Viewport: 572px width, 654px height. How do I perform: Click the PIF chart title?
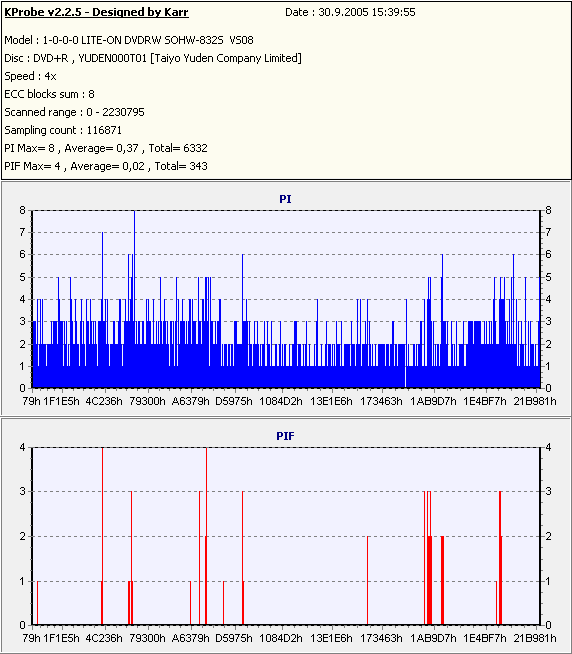285,436
